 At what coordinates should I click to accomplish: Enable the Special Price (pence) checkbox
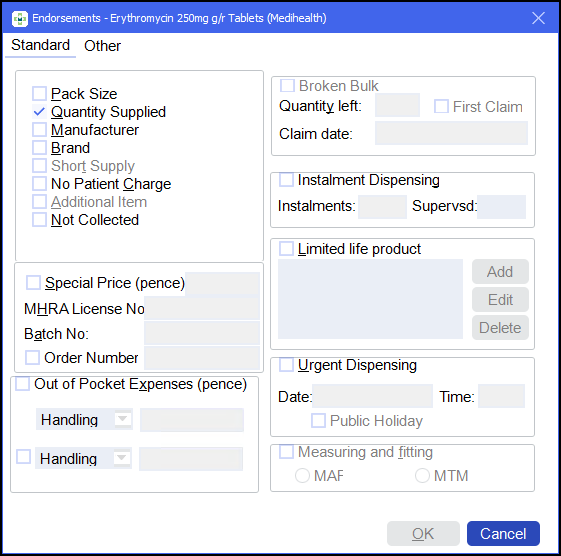(x=33, y=283)
